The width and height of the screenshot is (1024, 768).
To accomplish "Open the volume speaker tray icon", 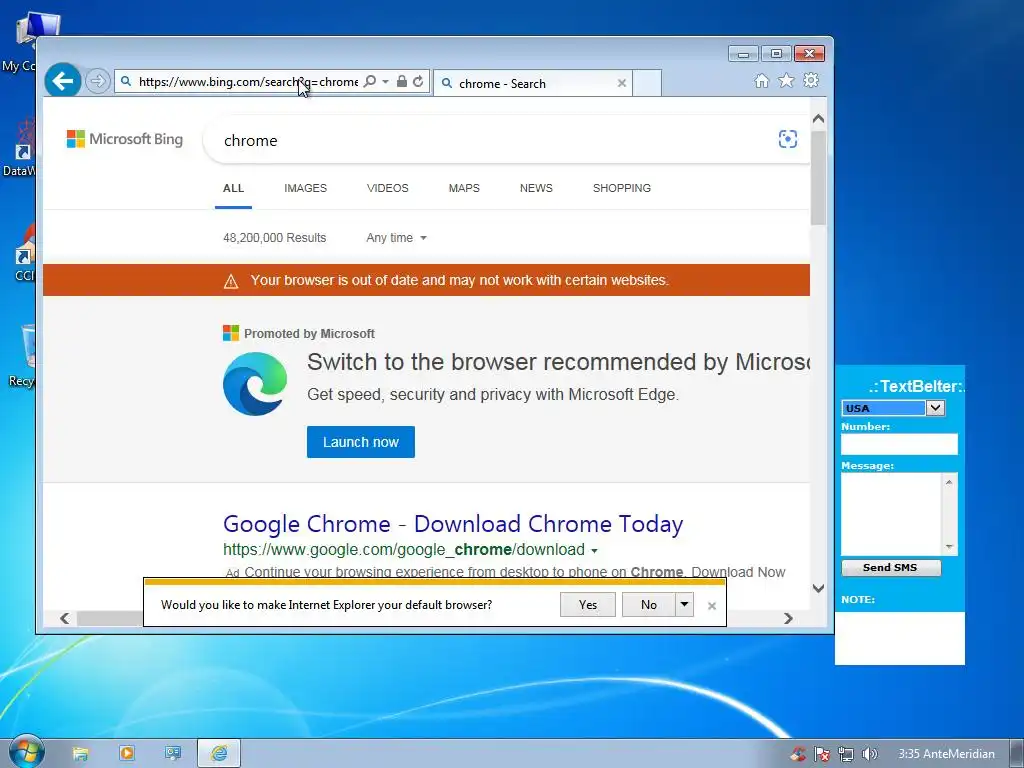I will [869, 754].
